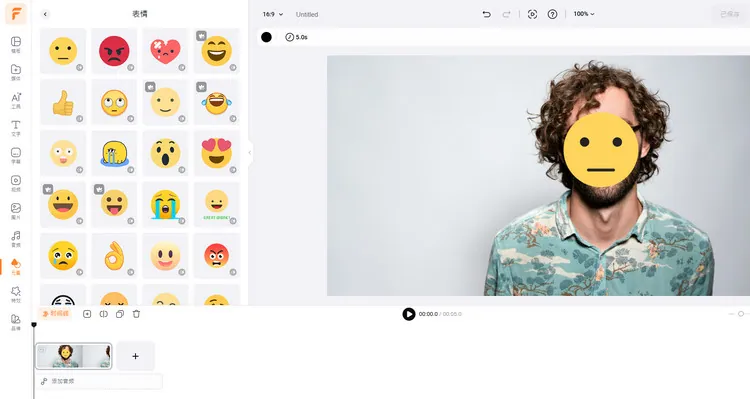This screenshot has width=750, height=399.
Task: Click the playhead marker on the timeline
Action: point(34,325)
